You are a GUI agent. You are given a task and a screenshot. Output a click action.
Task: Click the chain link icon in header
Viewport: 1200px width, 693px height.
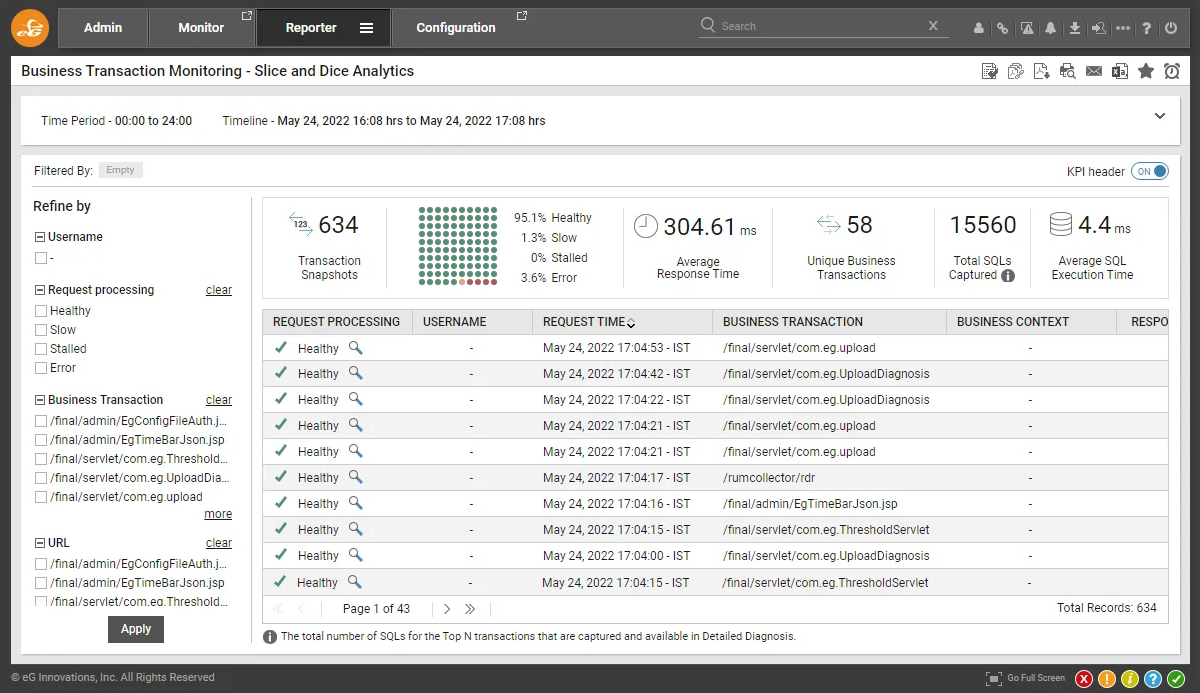(x=1002, y=29)
